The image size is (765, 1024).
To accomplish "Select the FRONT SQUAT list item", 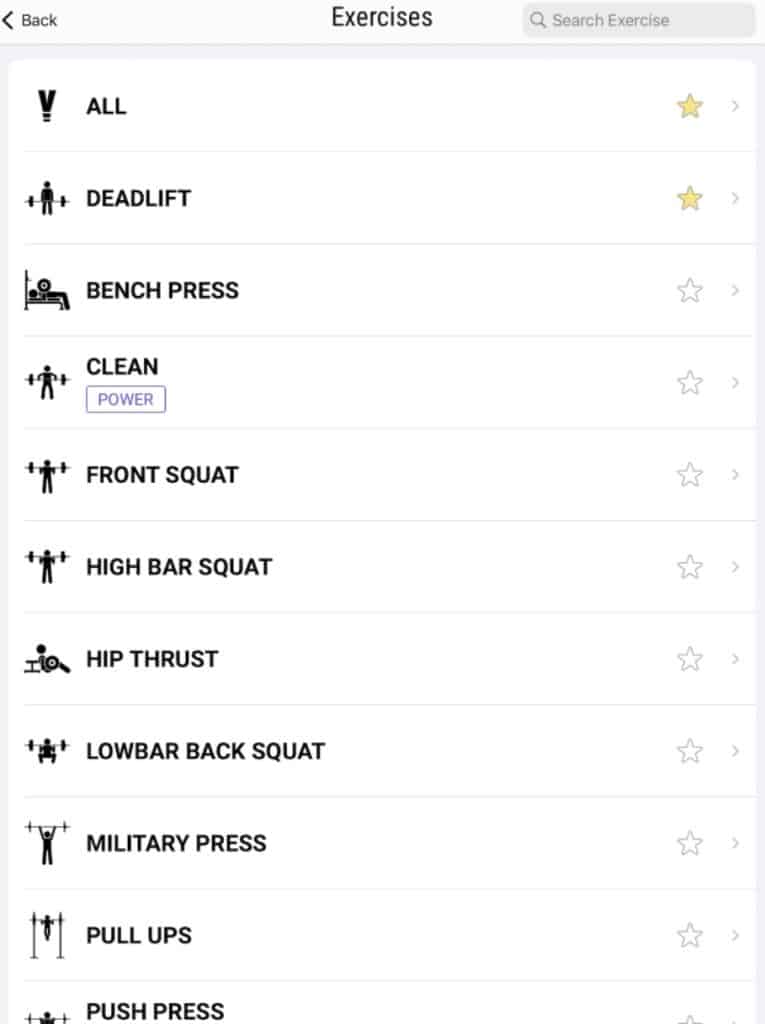I will tap(162, 475).
